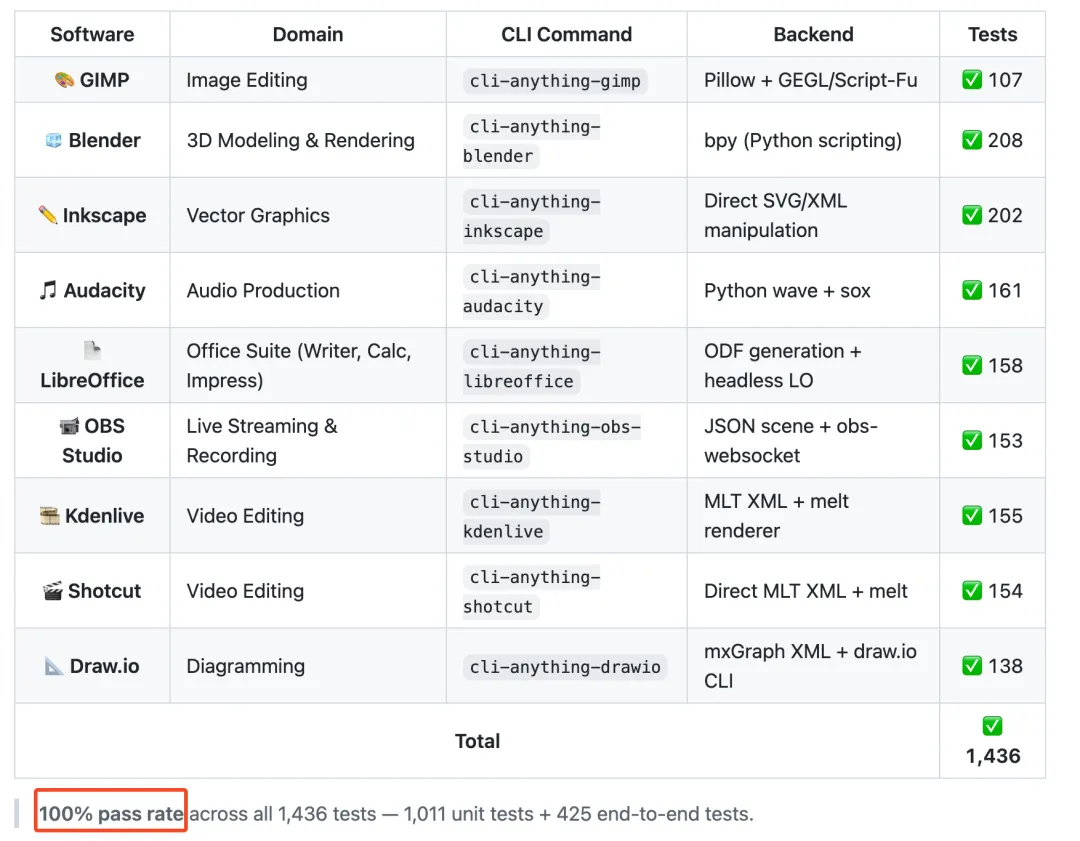
Task: Click the Total row label
Action: [477, 741]
